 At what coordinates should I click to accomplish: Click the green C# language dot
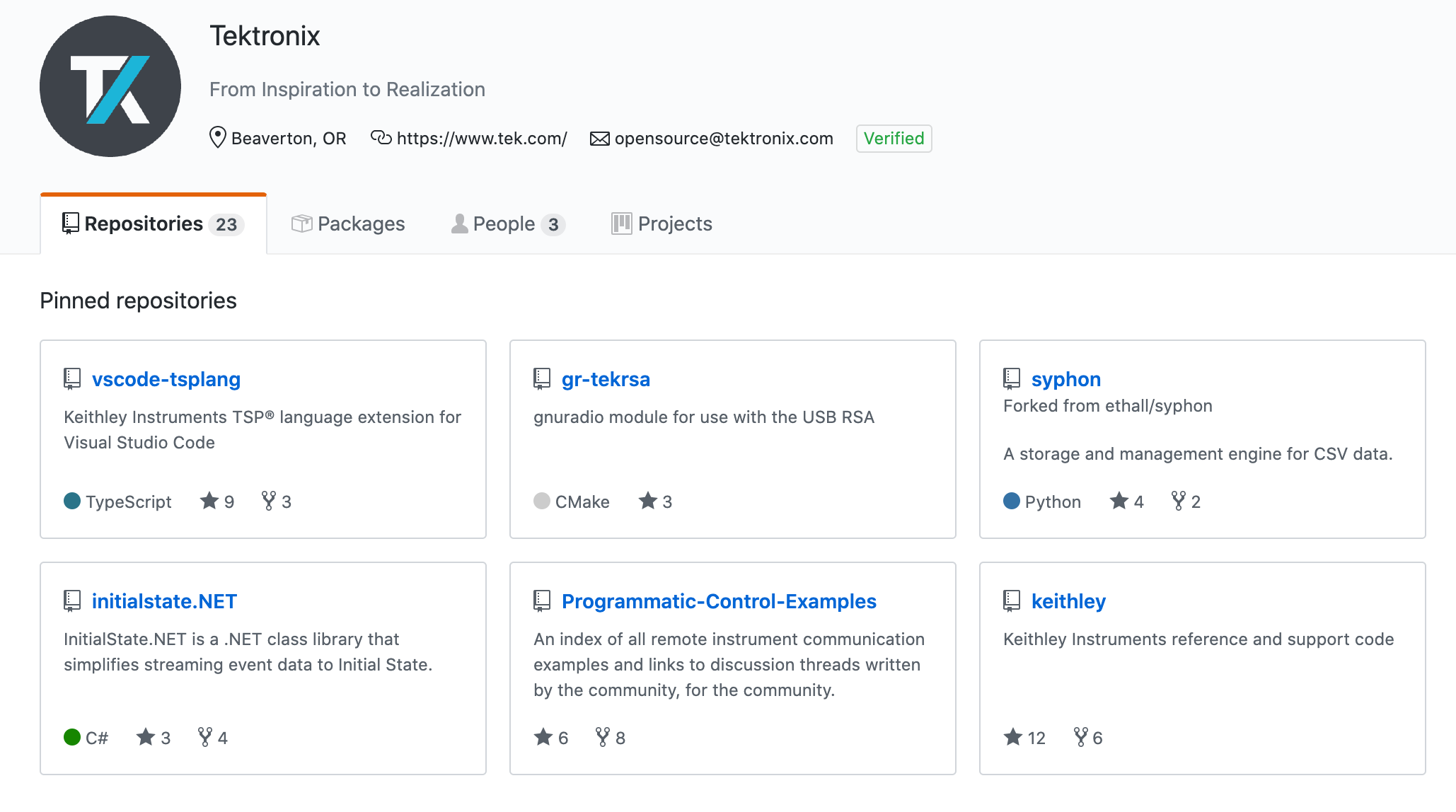pos(71,737)
